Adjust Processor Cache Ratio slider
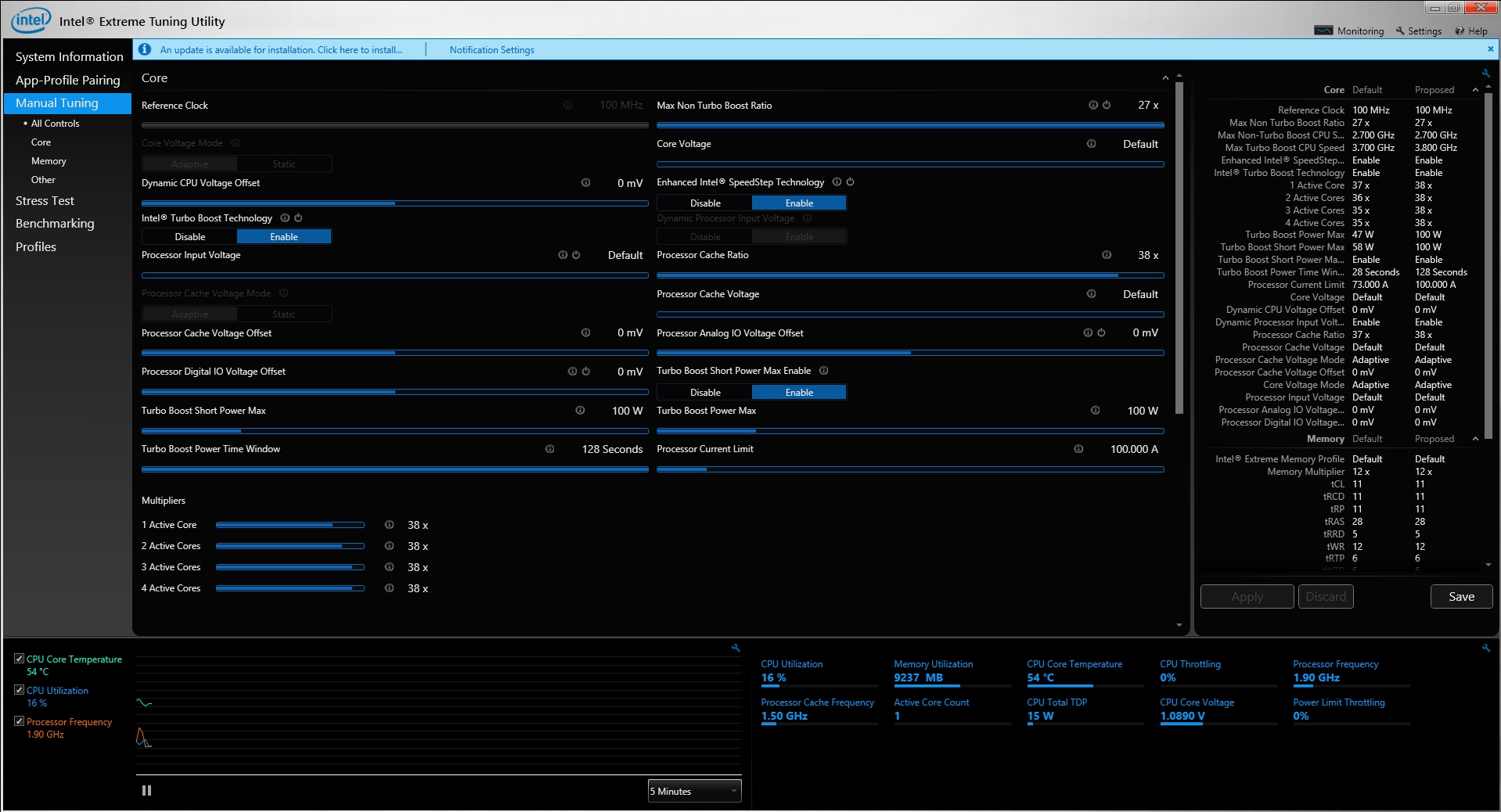1501x812 pixels. point(910,275)
